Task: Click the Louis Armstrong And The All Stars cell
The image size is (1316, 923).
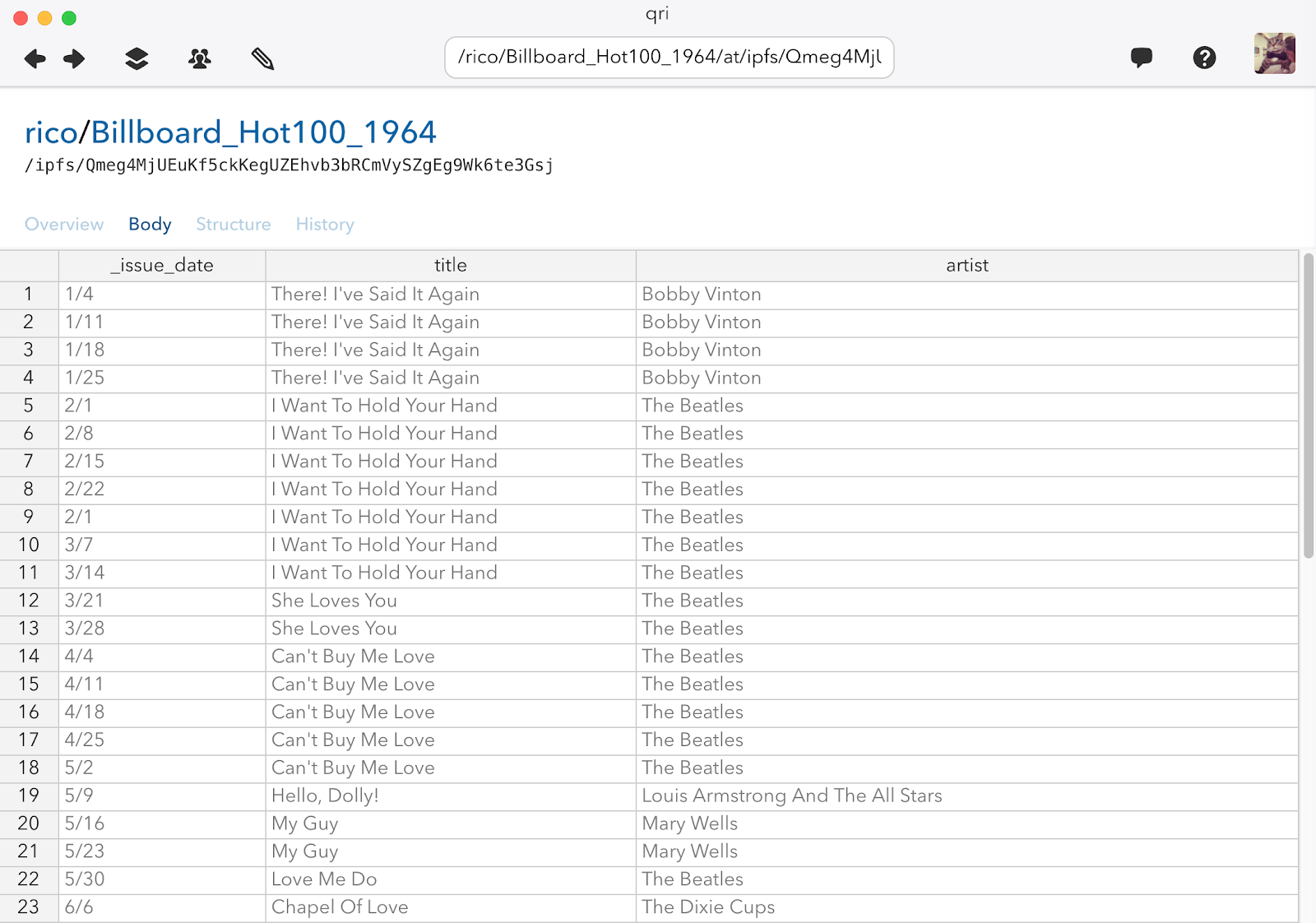Action: coord(967,796)
